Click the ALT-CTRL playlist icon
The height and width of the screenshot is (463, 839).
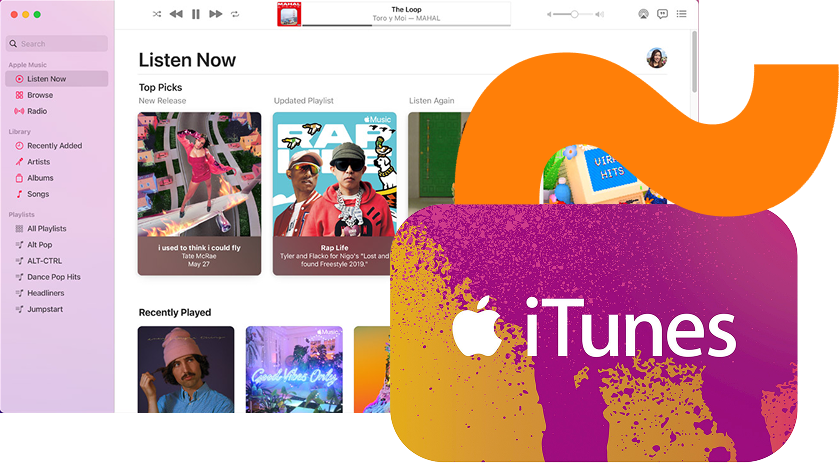19,261
